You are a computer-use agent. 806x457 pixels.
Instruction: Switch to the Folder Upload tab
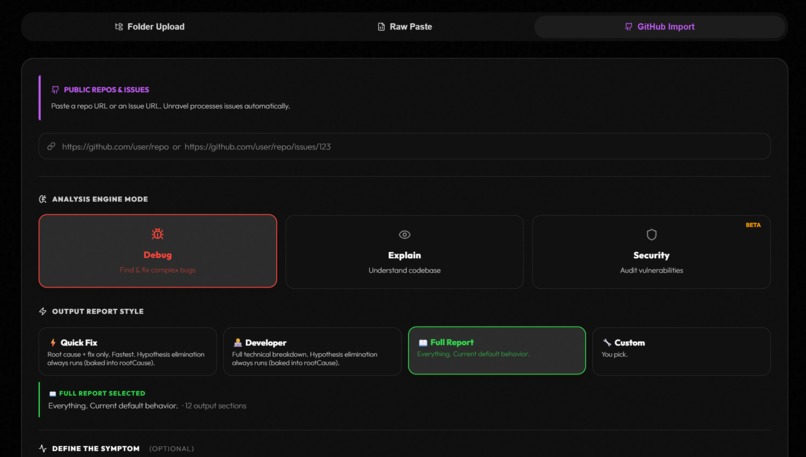pyautogui.click(x=149, y=27)
